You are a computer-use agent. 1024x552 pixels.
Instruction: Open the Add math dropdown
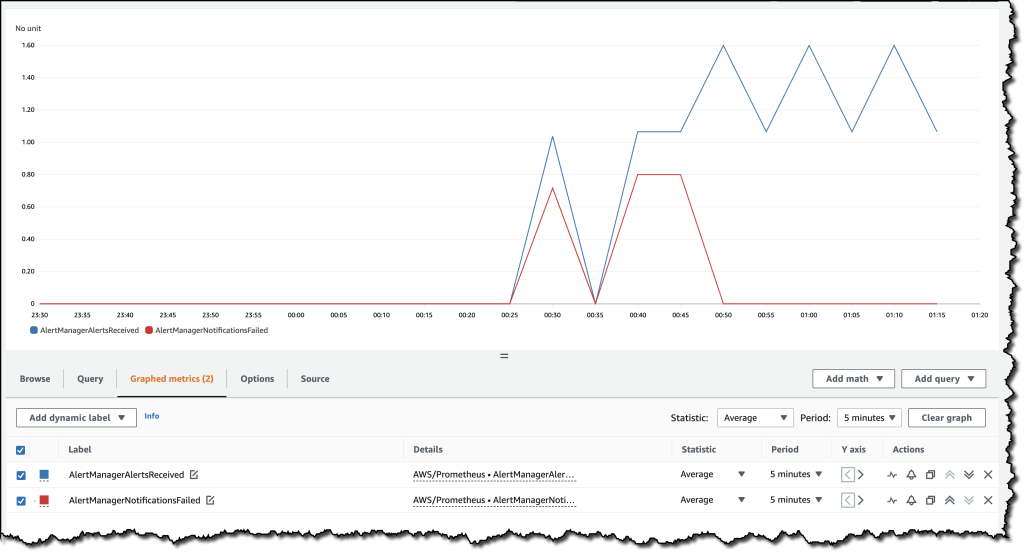pos(854,379)
